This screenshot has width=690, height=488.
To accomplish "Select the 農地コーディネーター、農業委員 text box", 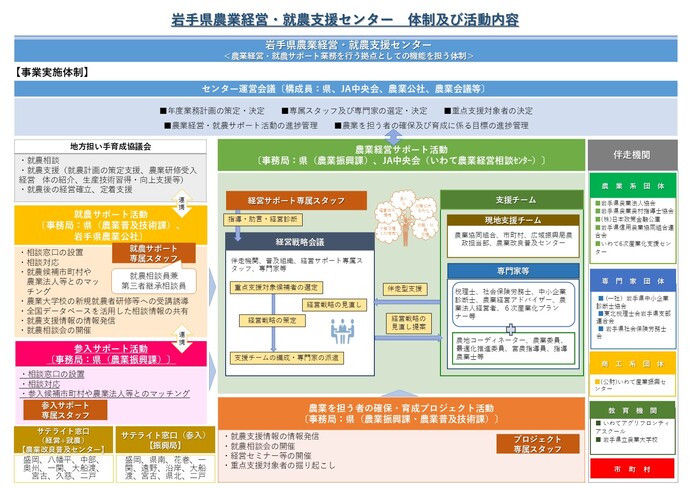I will 514,349.
